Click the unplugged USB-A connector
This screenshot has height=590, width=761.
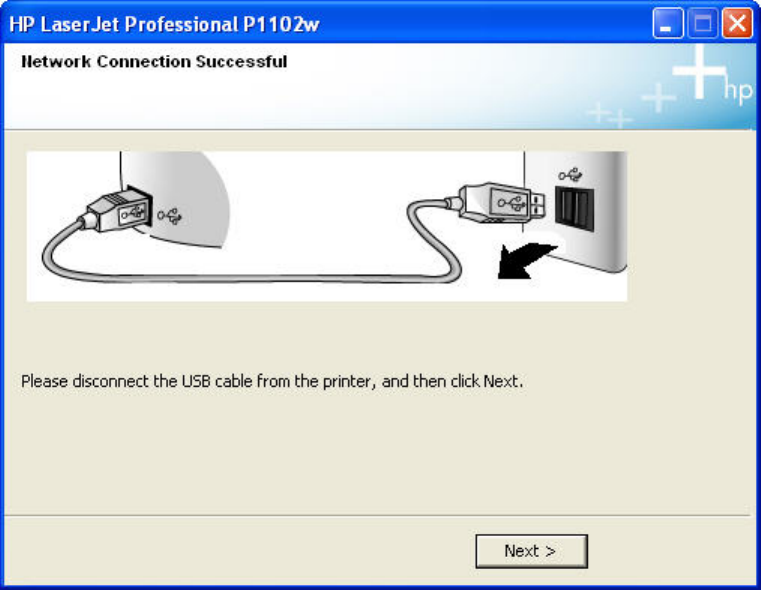498,202
